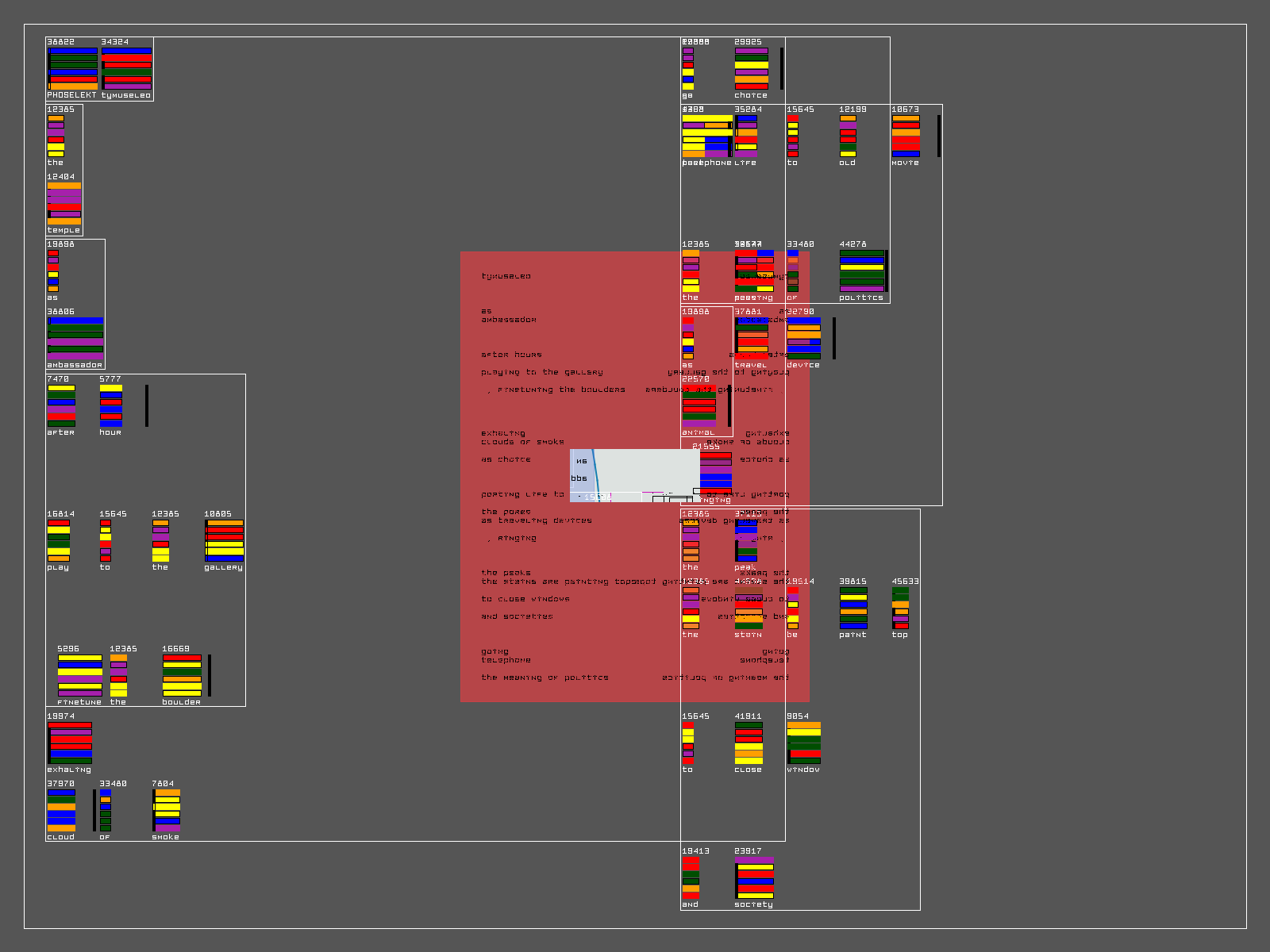Click the 'ambassador' color bar stack
Screen dimensions: 1270x952
(x=75, y=339)
